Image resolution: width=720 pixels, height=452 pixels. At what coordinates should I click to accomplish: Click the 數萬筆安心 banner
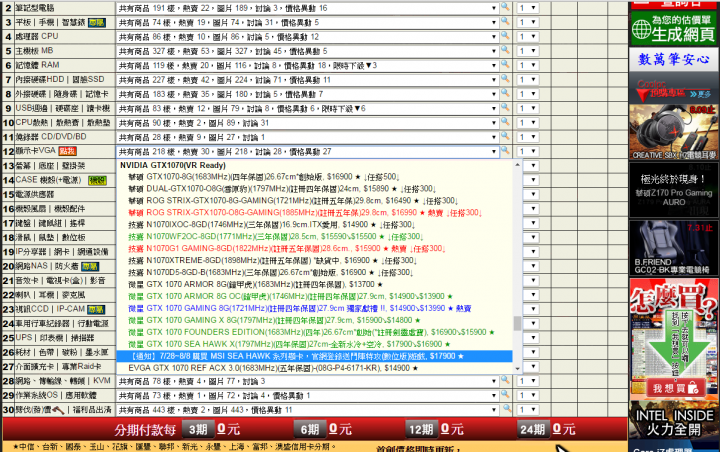[673, 60]
